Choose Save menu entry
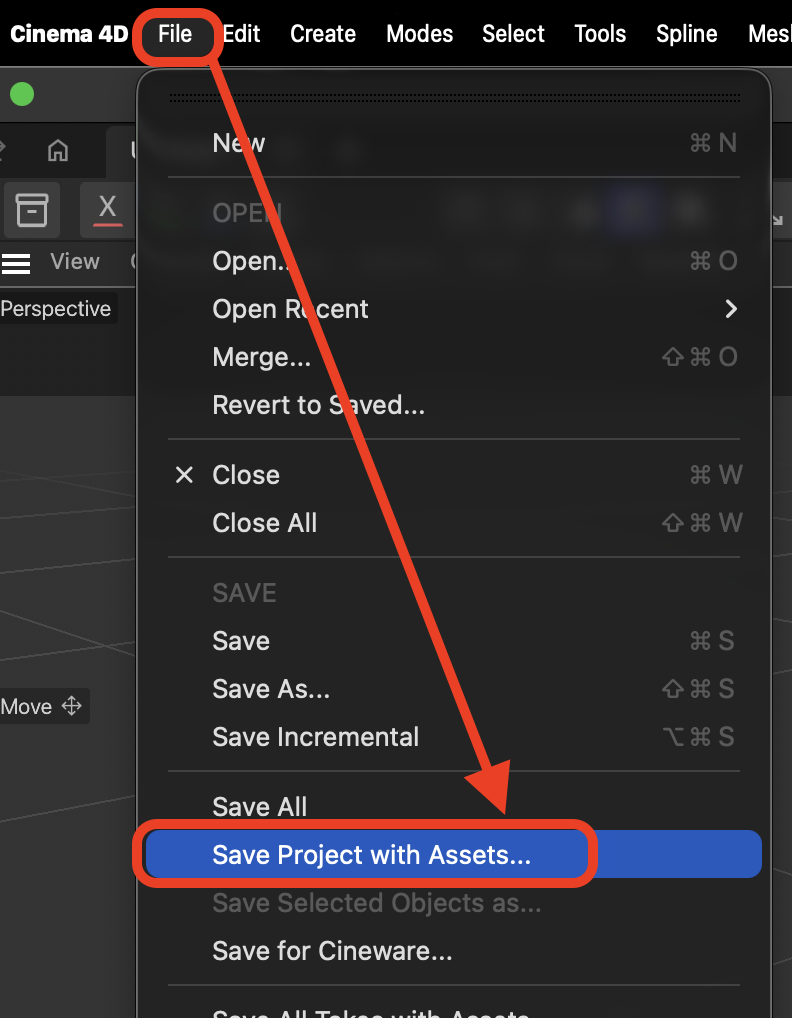 (454, 641)
